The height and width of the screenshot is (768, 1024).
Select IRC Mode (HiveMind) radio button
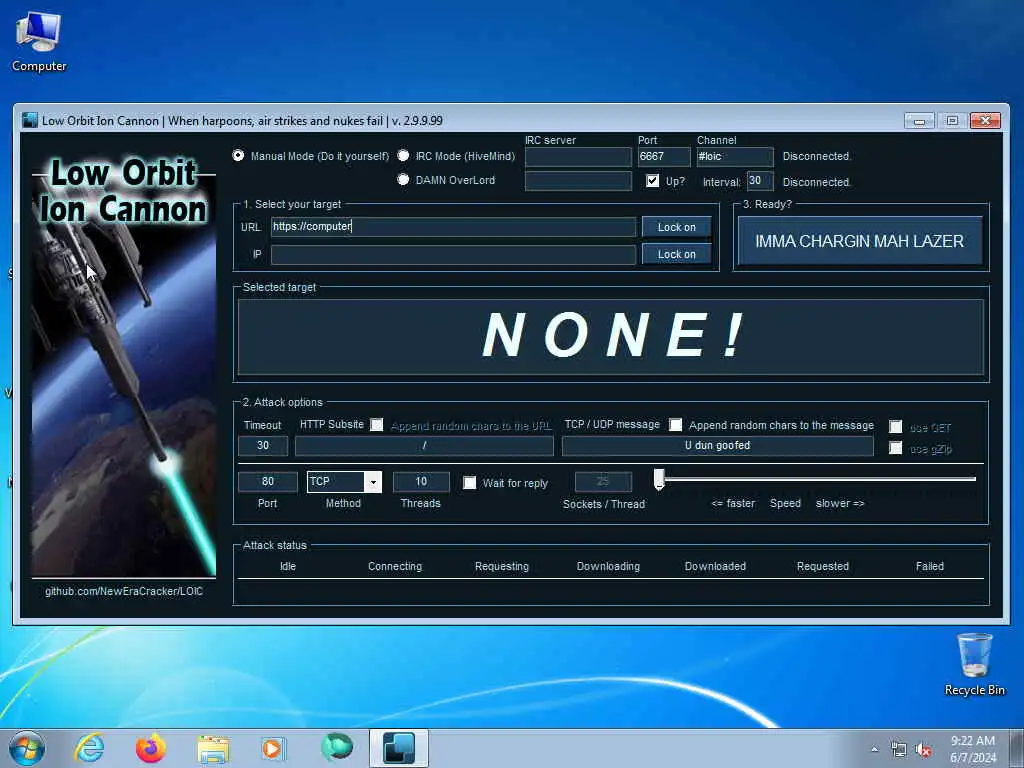pos(404,155)
